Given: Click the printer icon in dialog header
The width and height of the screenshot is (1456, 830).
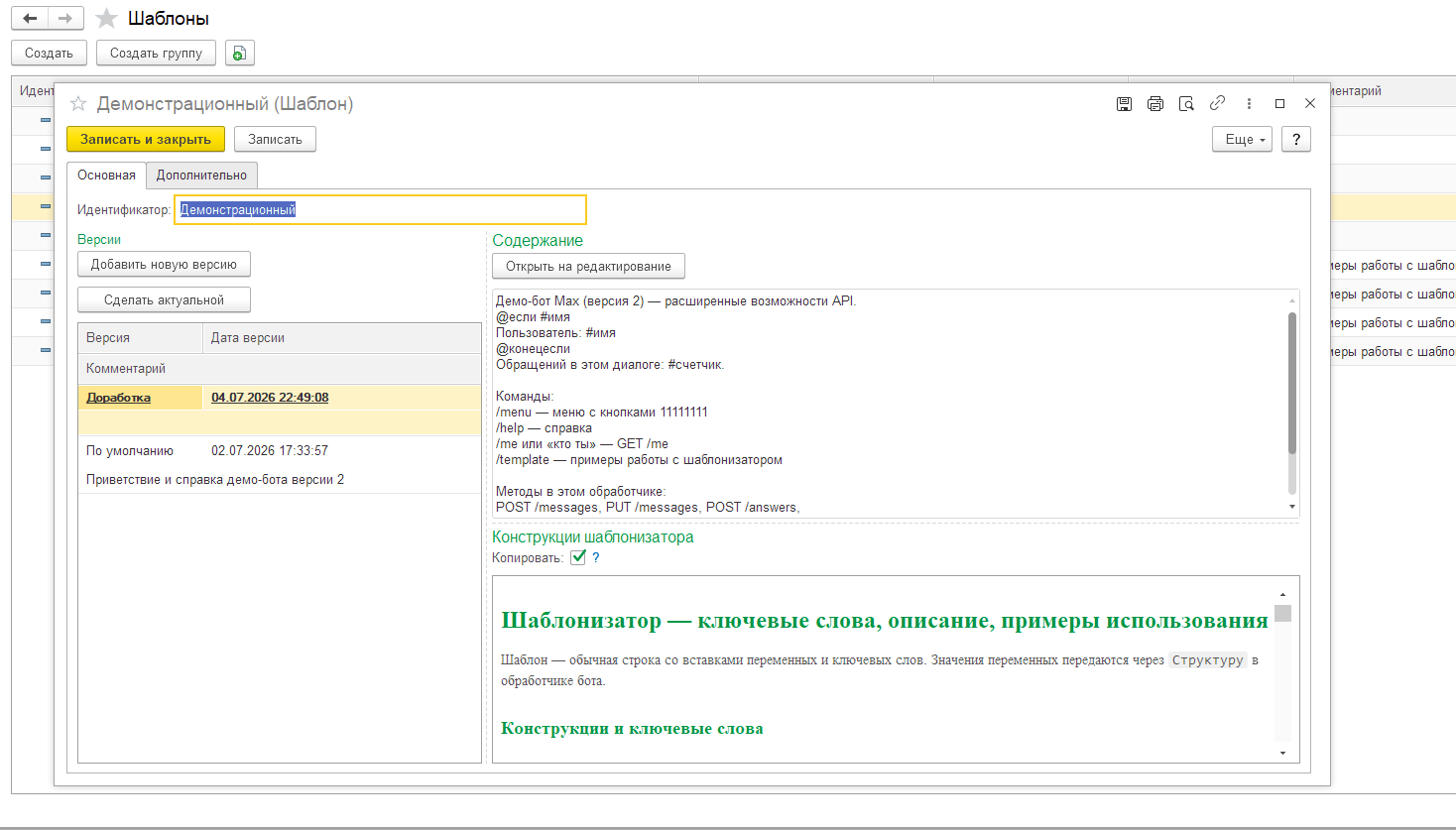Looking at the screenshot, I should 1155,104.
